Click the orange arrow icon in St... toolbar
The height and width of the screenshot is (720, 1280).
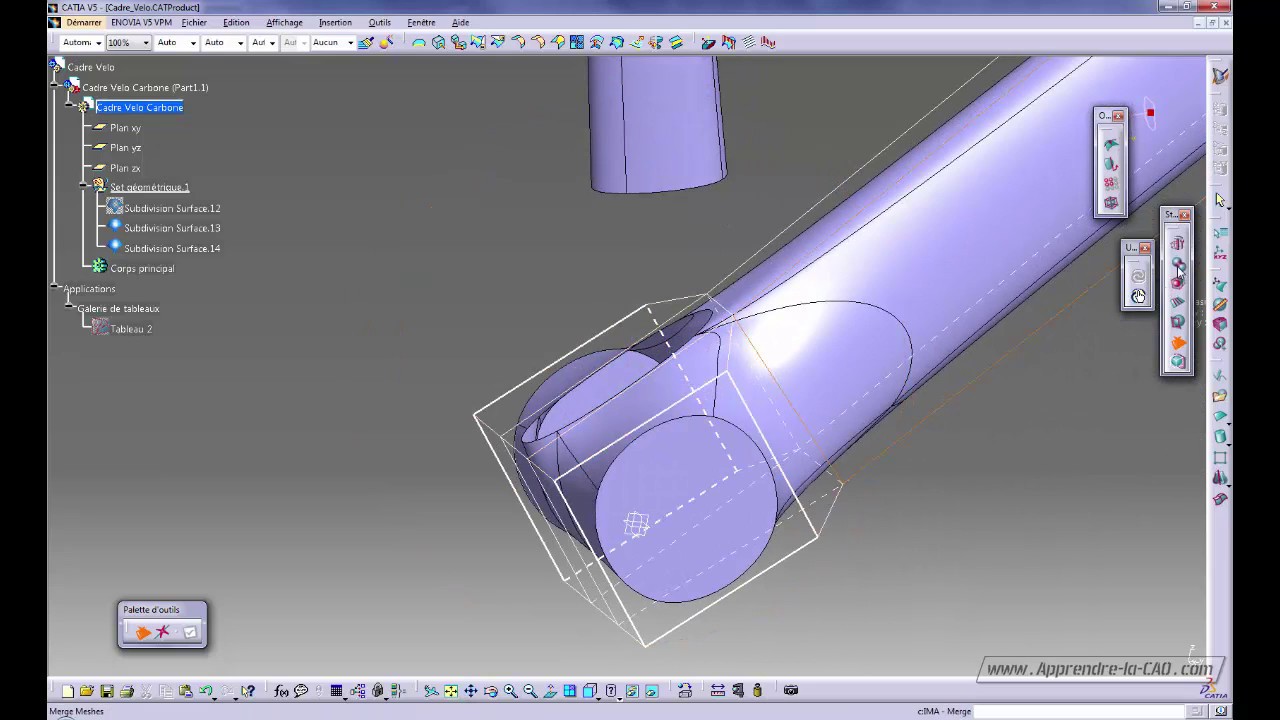pos(1178,343)
